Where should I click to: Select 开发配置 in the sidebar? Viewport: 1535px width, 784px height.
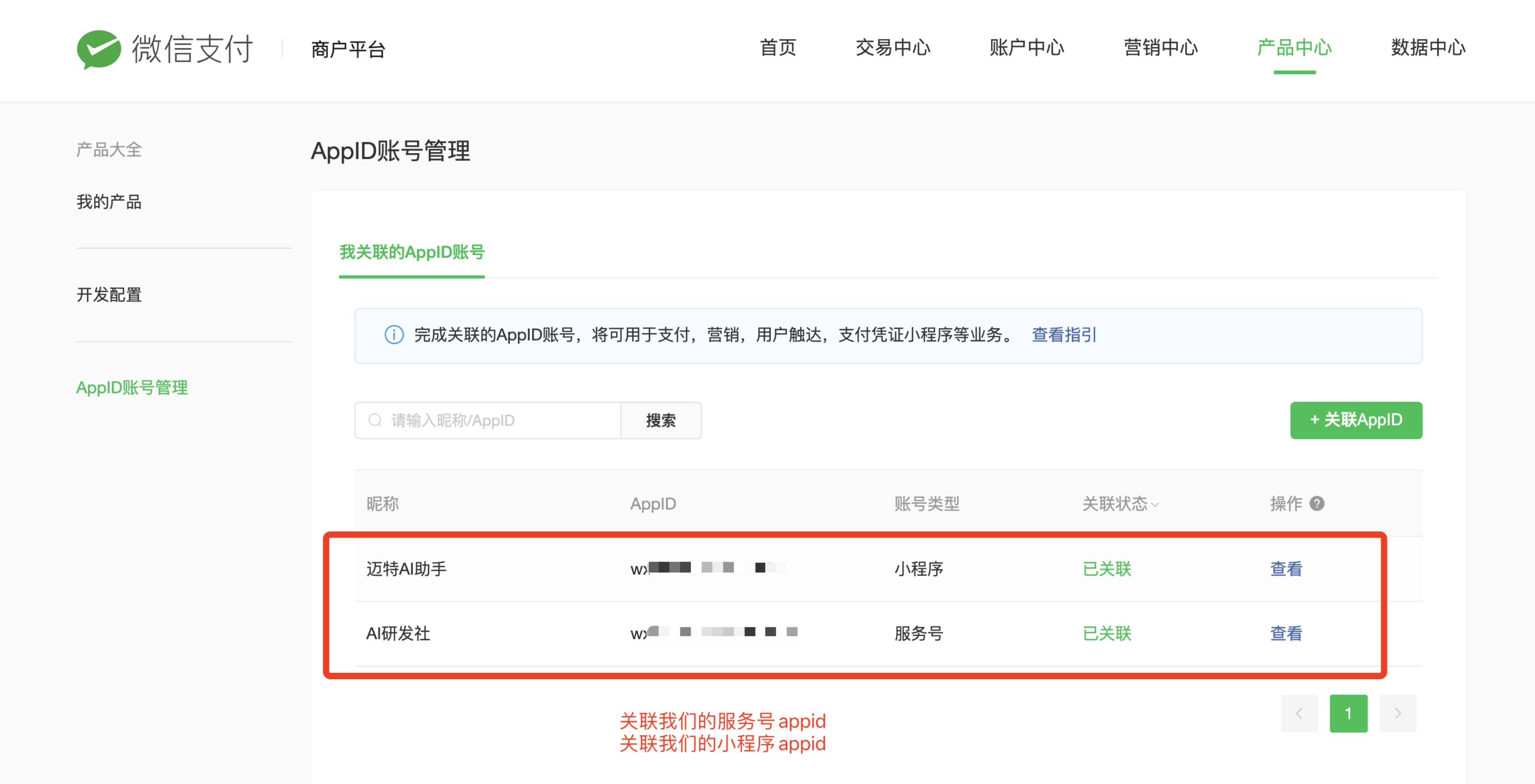click(108, 295)
